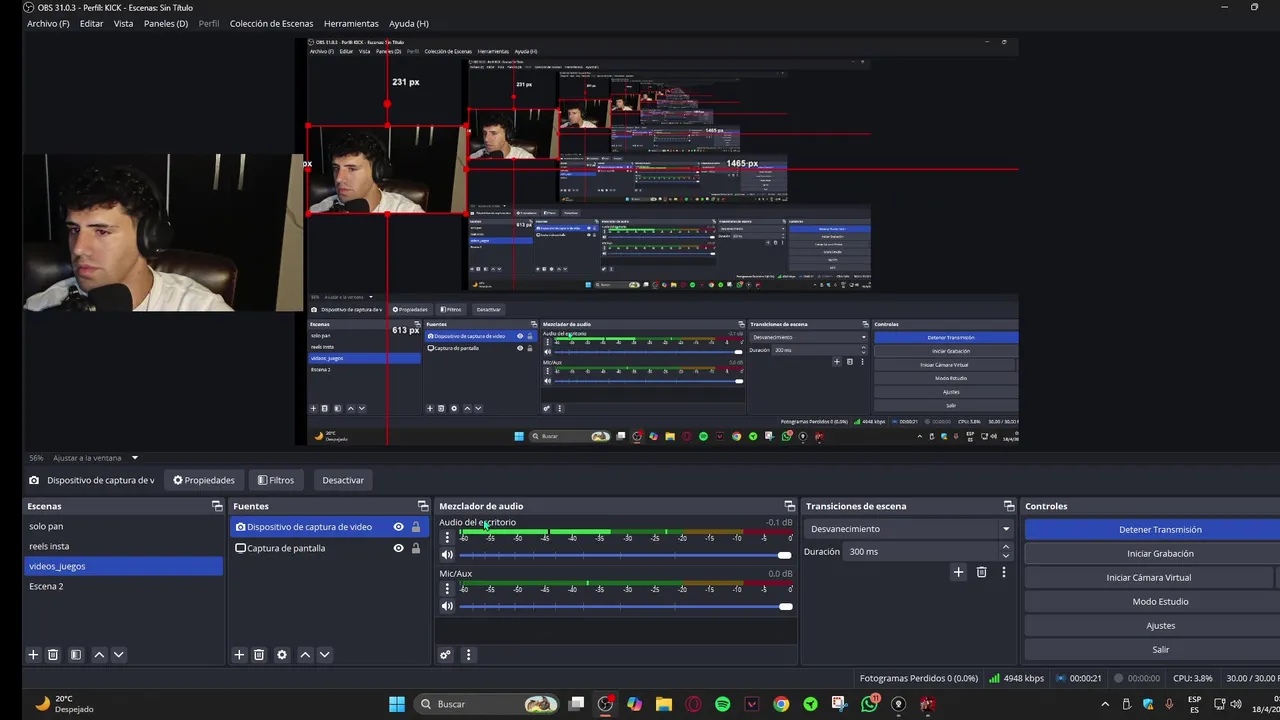Open preview zoom scale dropdown arrow
Image resolution: width=1280 pixels, height=720 pixels.
[135, 458]
